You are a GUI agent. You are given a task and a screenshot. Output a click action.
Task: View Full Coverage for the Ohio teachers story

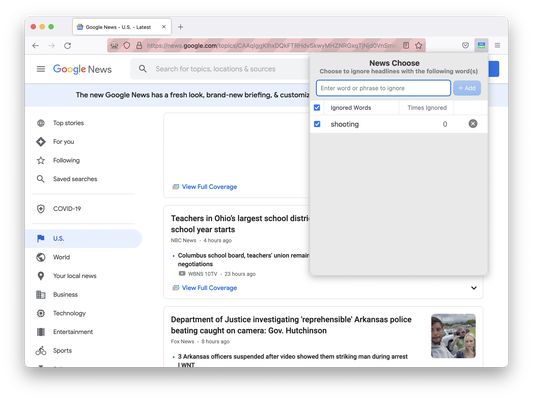coord(209,288)
